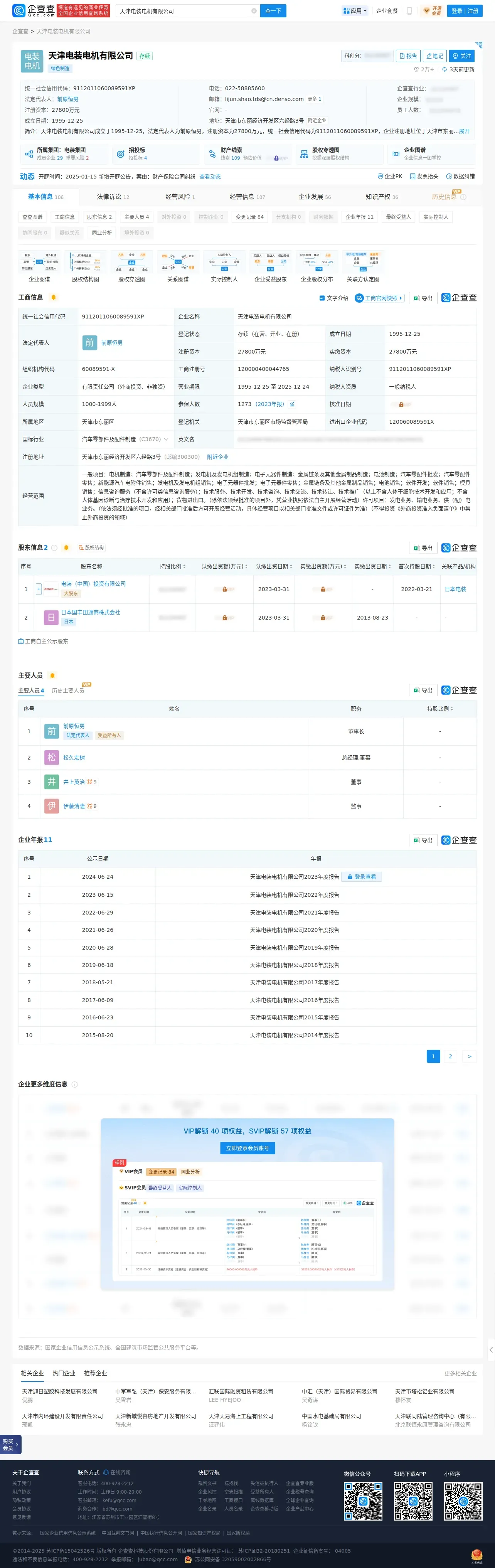Screen dimensions: 495x1568
Task: Clear the search box with the X icon
Action: tap(254, 11)
